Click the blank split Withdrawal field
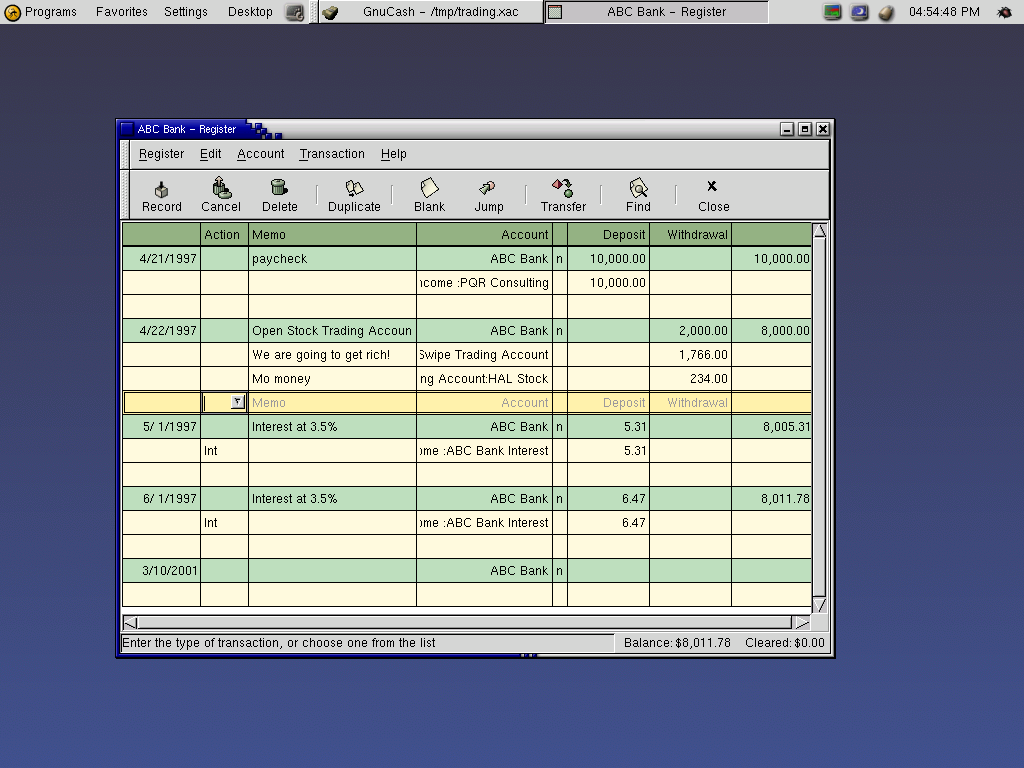This screenshot has width=1024, height=768. coord(690,402)
